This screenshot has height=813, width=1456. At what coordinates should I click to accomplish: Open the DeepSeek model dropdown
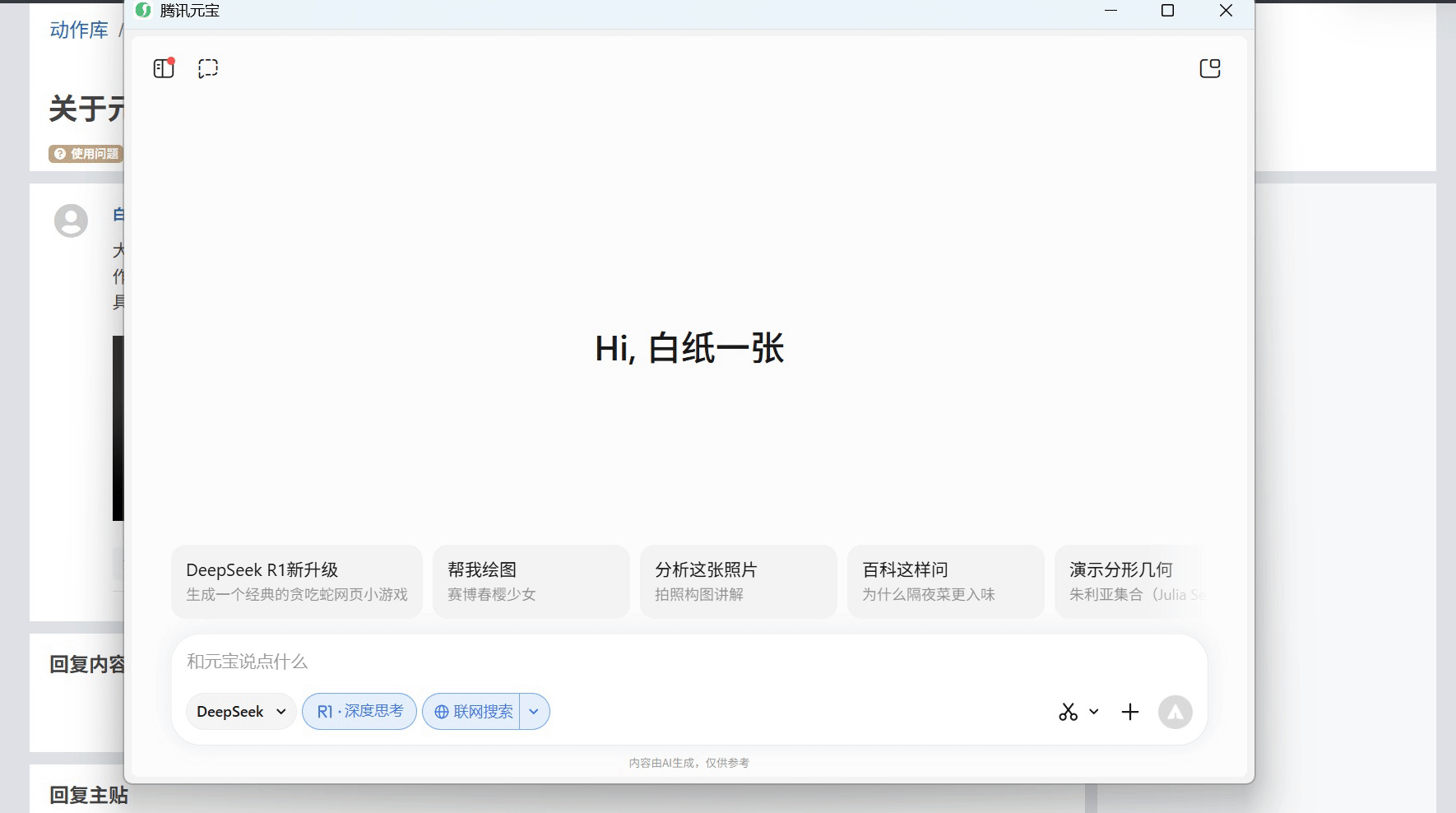click(x=241, y=712)
